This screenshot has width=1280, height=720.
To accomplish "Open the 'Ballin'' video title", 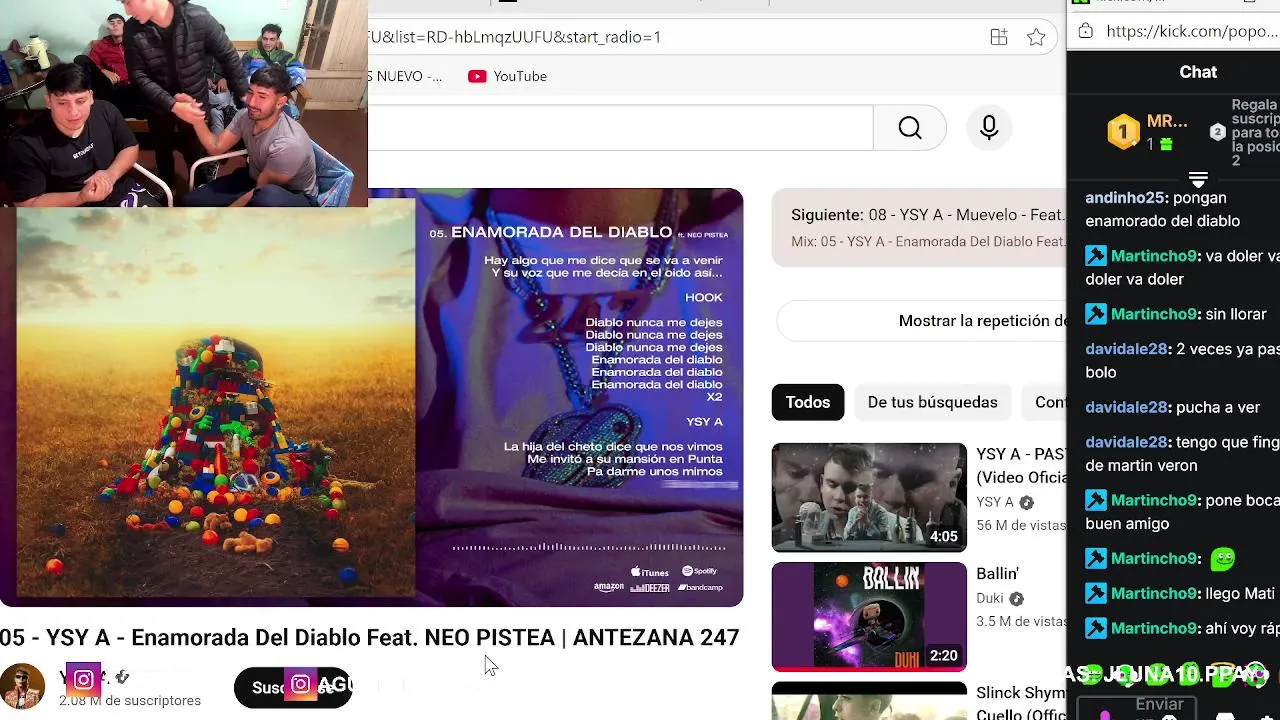I will [997, 574].
